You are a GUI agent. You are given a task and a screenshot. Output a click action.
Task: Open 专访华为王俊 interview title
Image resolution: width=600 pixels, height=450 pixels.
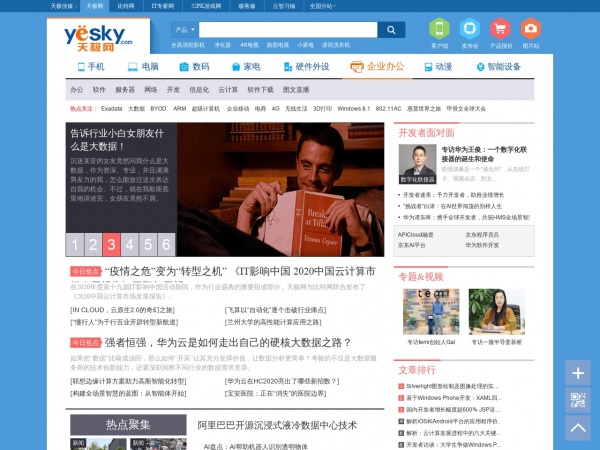click(x=484, y=154)
